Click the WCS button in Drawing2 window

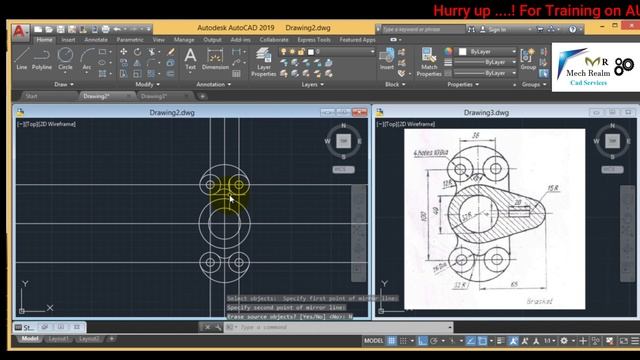click(x=343, y=169)
